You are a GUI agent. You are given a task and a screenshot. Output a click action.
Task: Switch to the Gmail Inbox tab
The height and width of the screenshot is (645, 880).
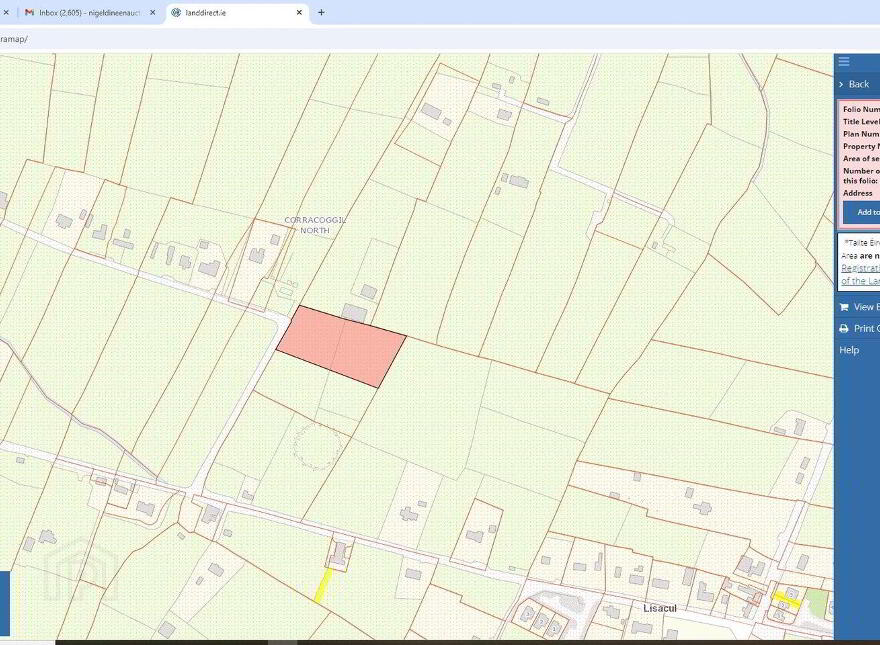[x=90, y=12]
